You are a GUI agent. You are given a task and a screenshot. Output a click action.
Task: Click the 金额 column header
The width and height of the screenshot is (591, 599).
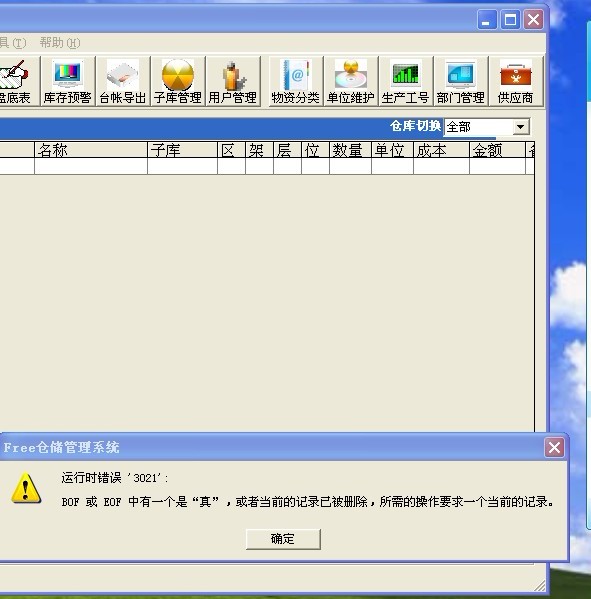[x=497, y=150]
